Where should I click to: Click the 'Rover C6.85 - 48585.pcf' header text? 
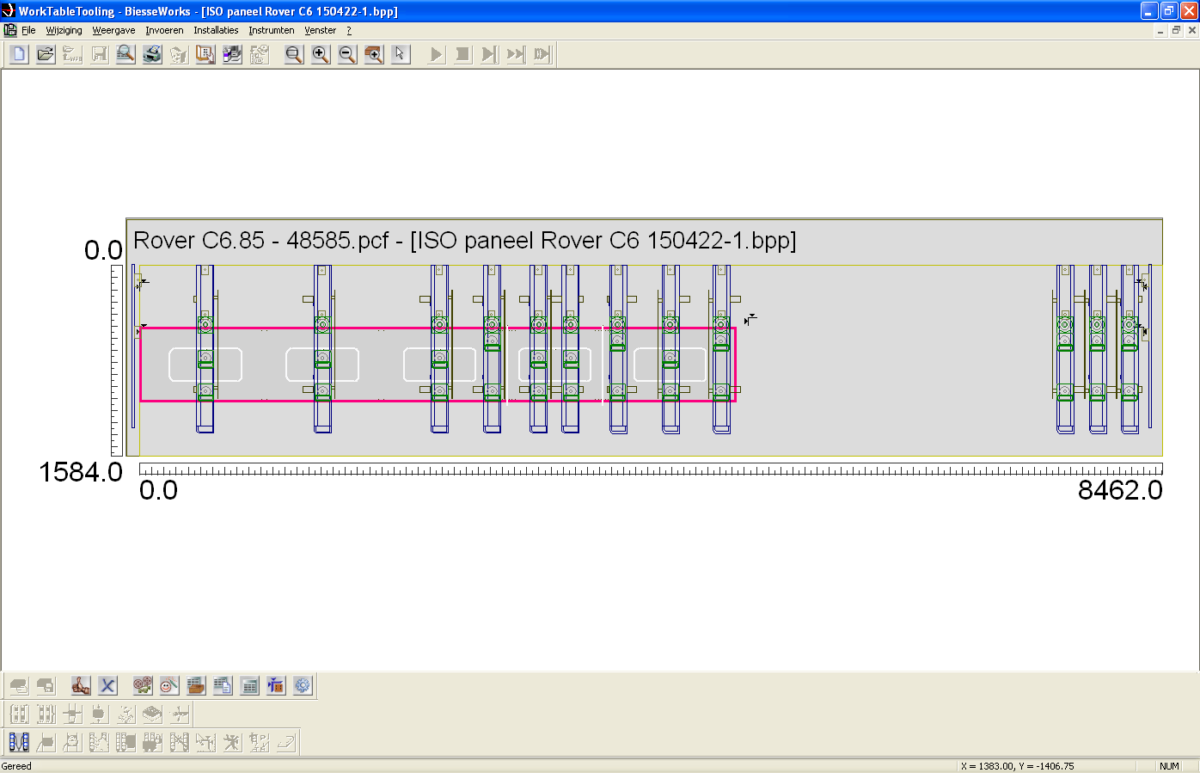point(267,241)
